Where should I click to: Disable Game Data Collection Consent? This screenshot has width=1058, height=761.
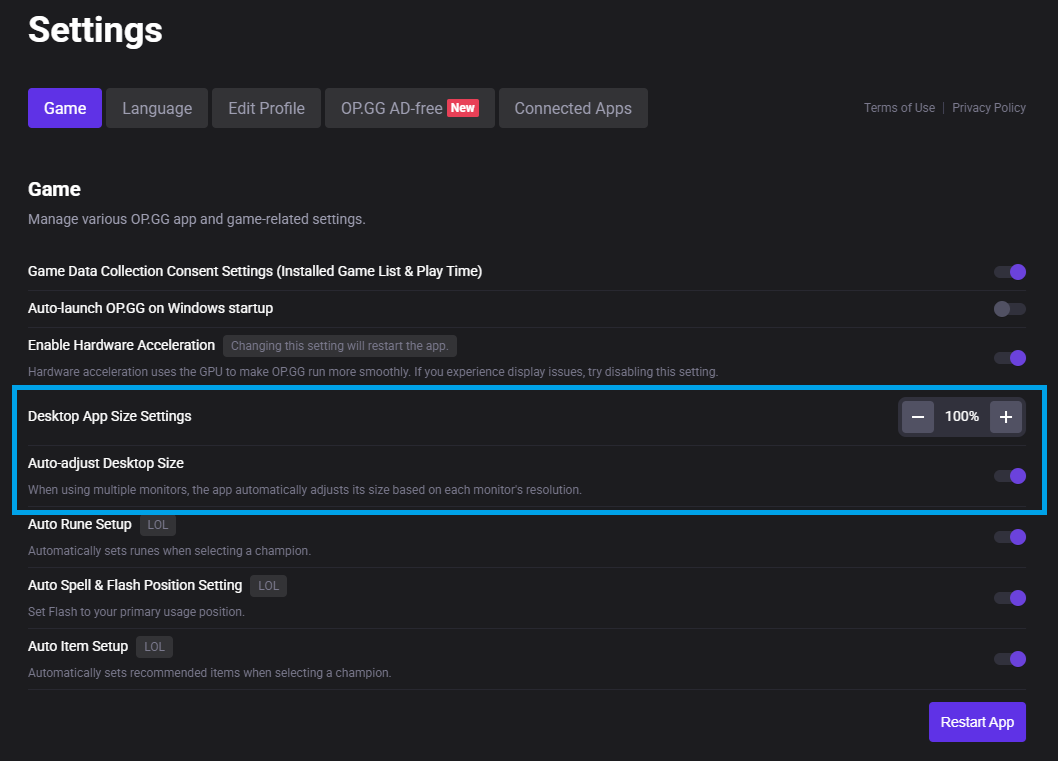[x=1010, y=271]
